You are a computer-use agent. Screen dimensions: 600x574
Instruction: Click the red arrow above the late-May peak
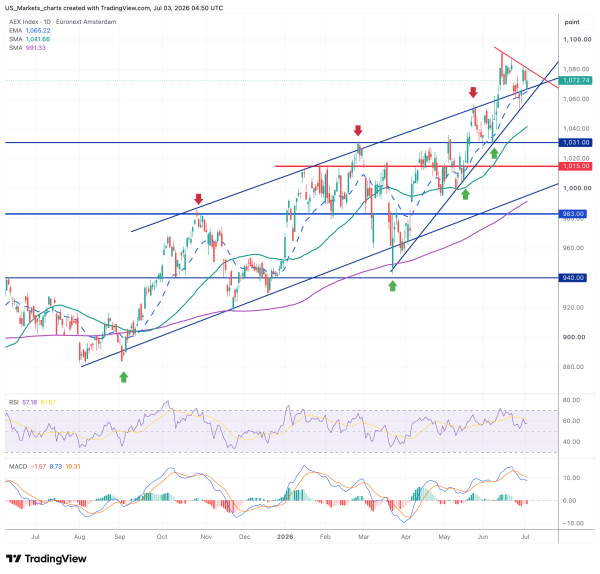click(473, 92)
